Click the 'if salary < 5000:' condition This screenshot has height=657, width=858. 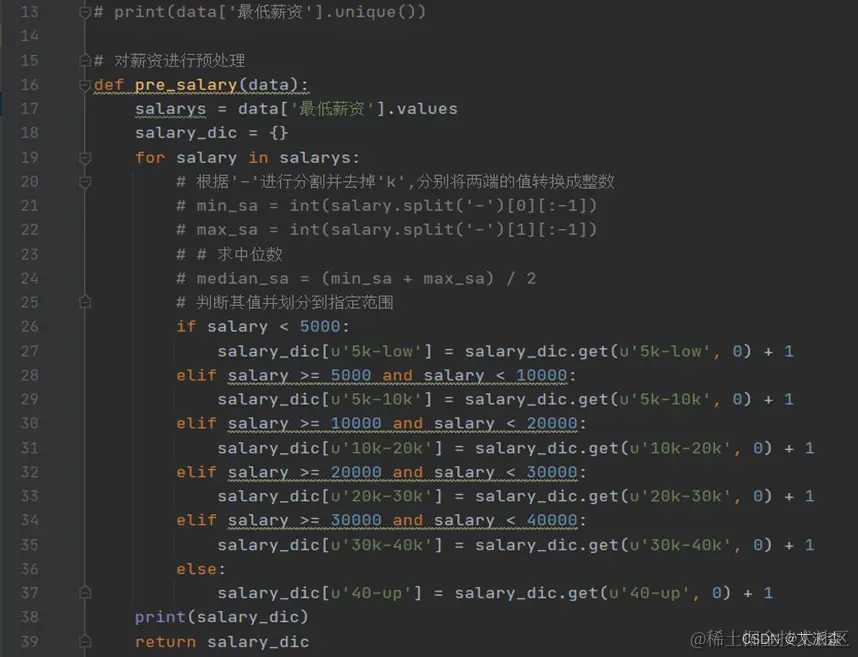coord(263,327)
